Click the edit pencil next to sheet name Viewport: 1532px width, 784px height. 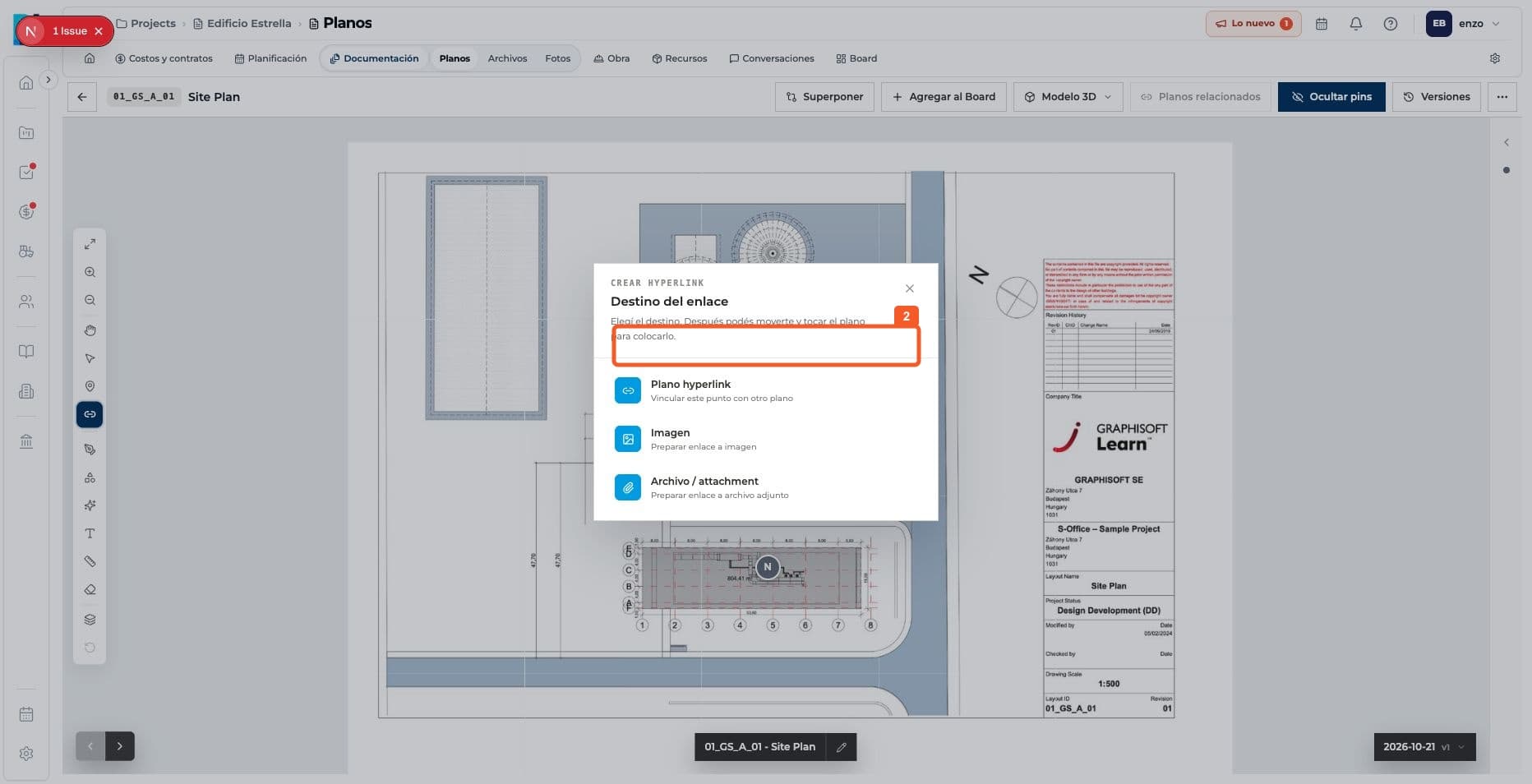tap(841, 747)
